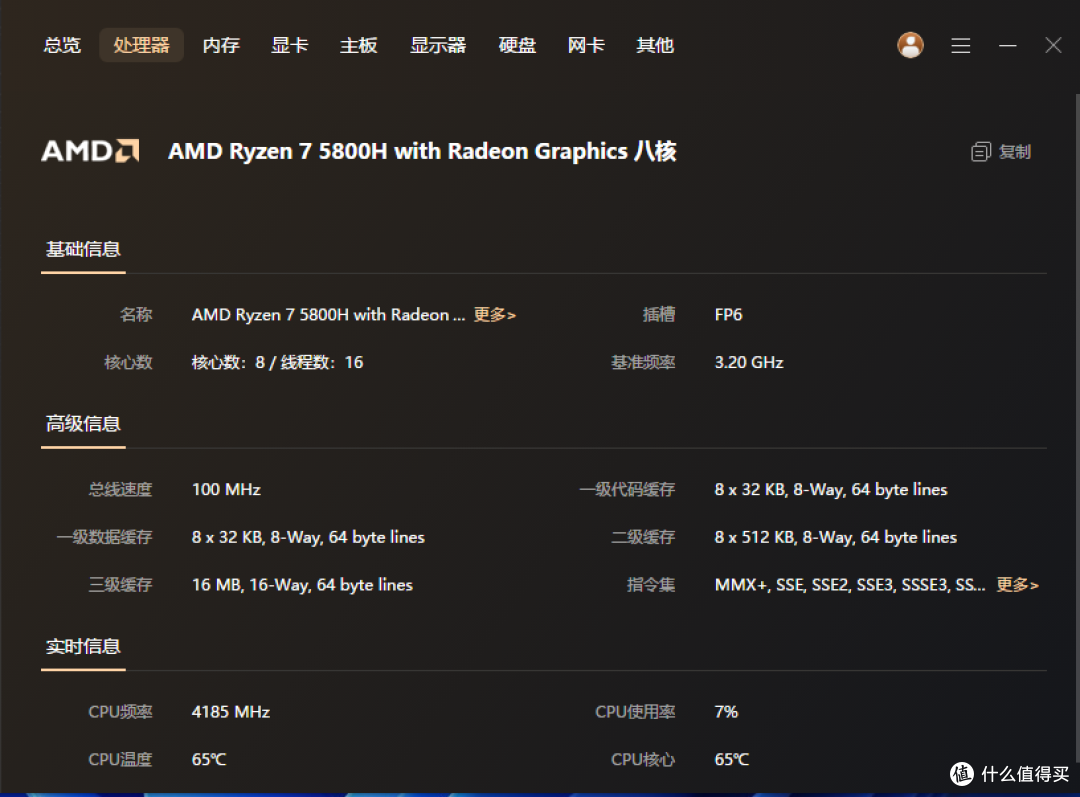Select CPU frequency value 4185 MHz
This screenshot has height=797, width=1080.
pyautogui.click(x=231, y=712)
